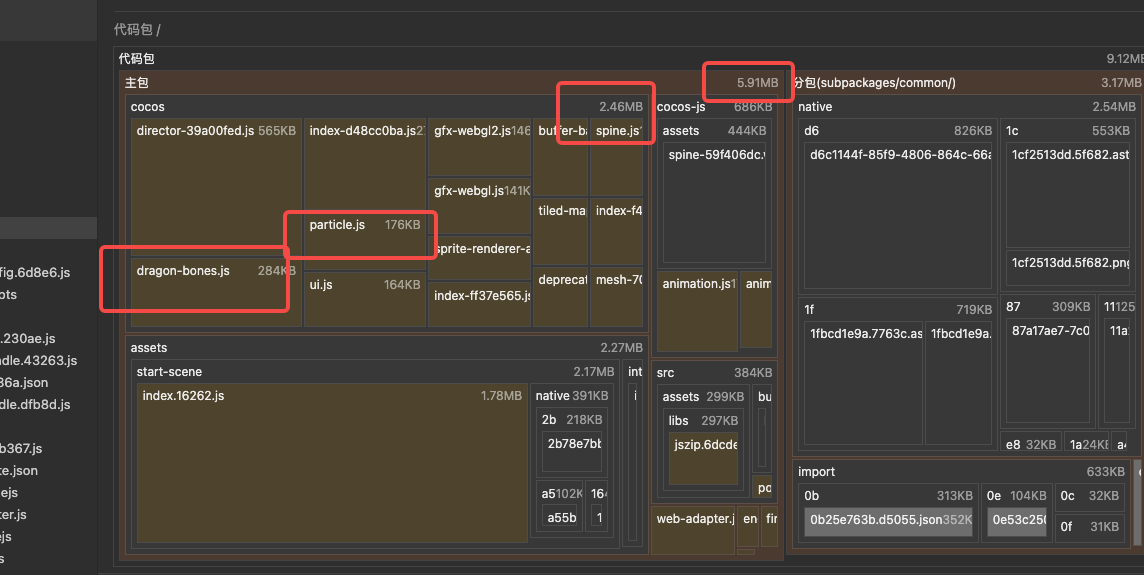
Task: Click the d6c1144f-85f9-4806 block
Action: click(897, 216)
